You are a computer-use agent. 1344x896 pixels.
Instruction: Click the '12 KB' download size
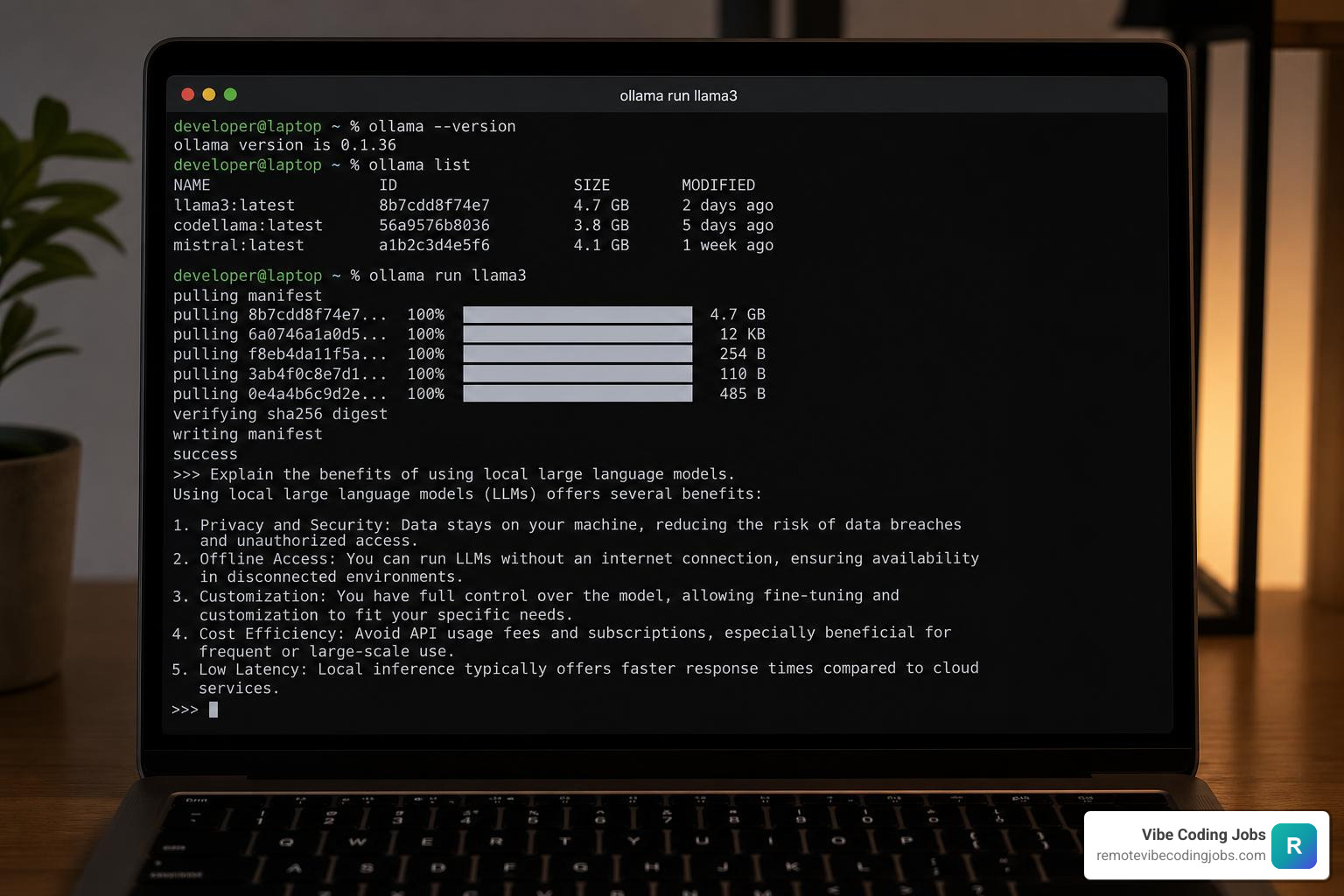click(742, 334)
